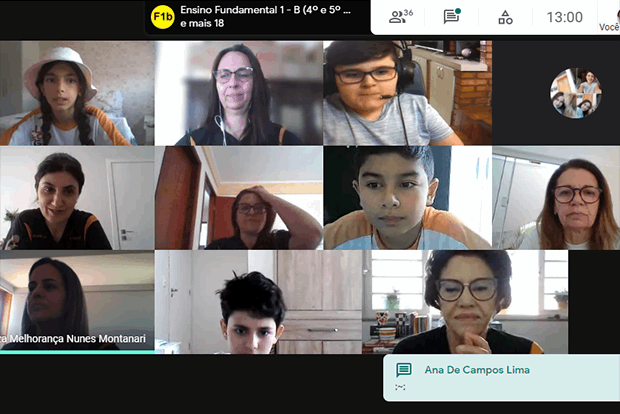
Task: Open the Ensino Fundamental 1 - B meeting title
Action: (265, 10)
